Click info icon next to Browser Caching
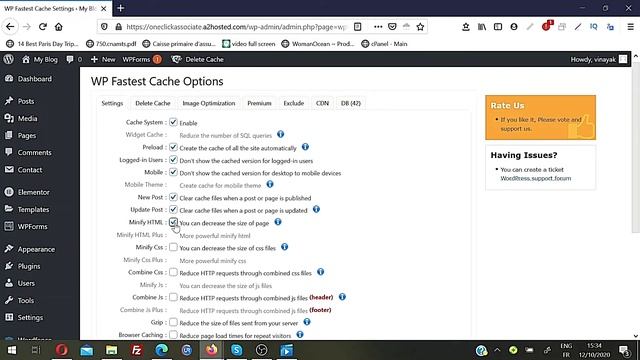Viewport: 640px width, 360px height. (x=300, y=335)
